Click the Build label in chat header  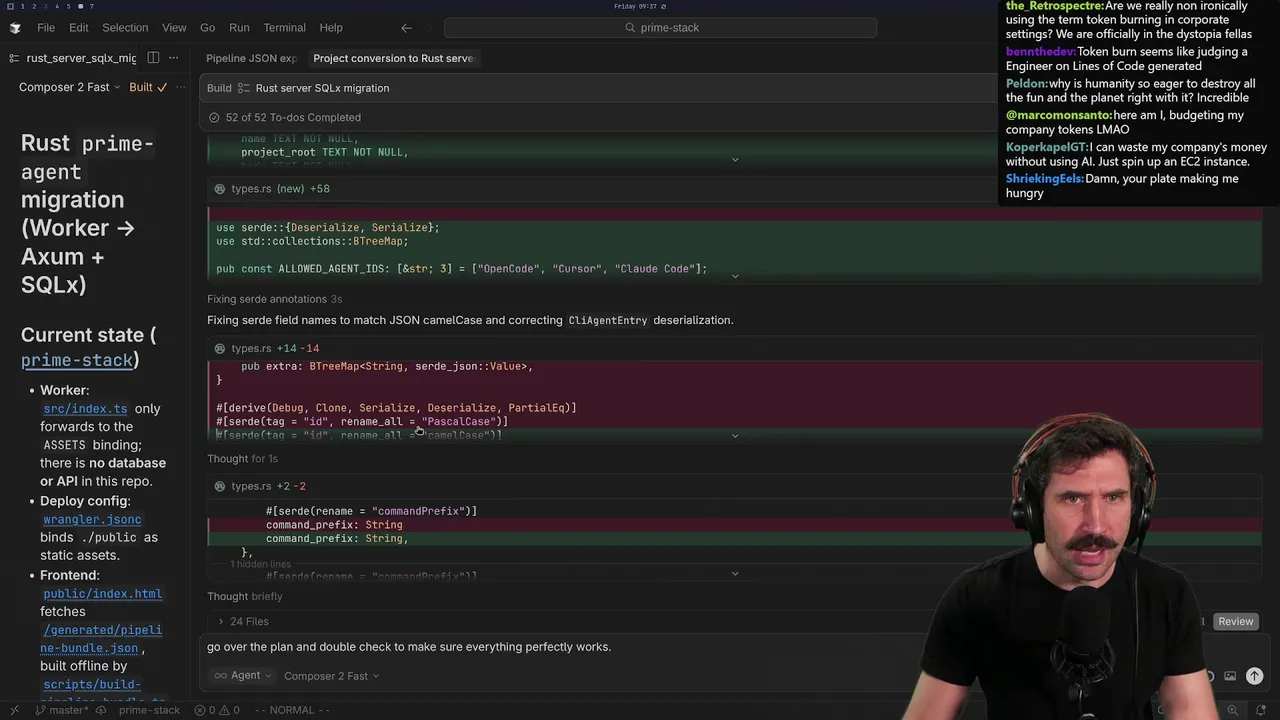click(x=219, y=88)
